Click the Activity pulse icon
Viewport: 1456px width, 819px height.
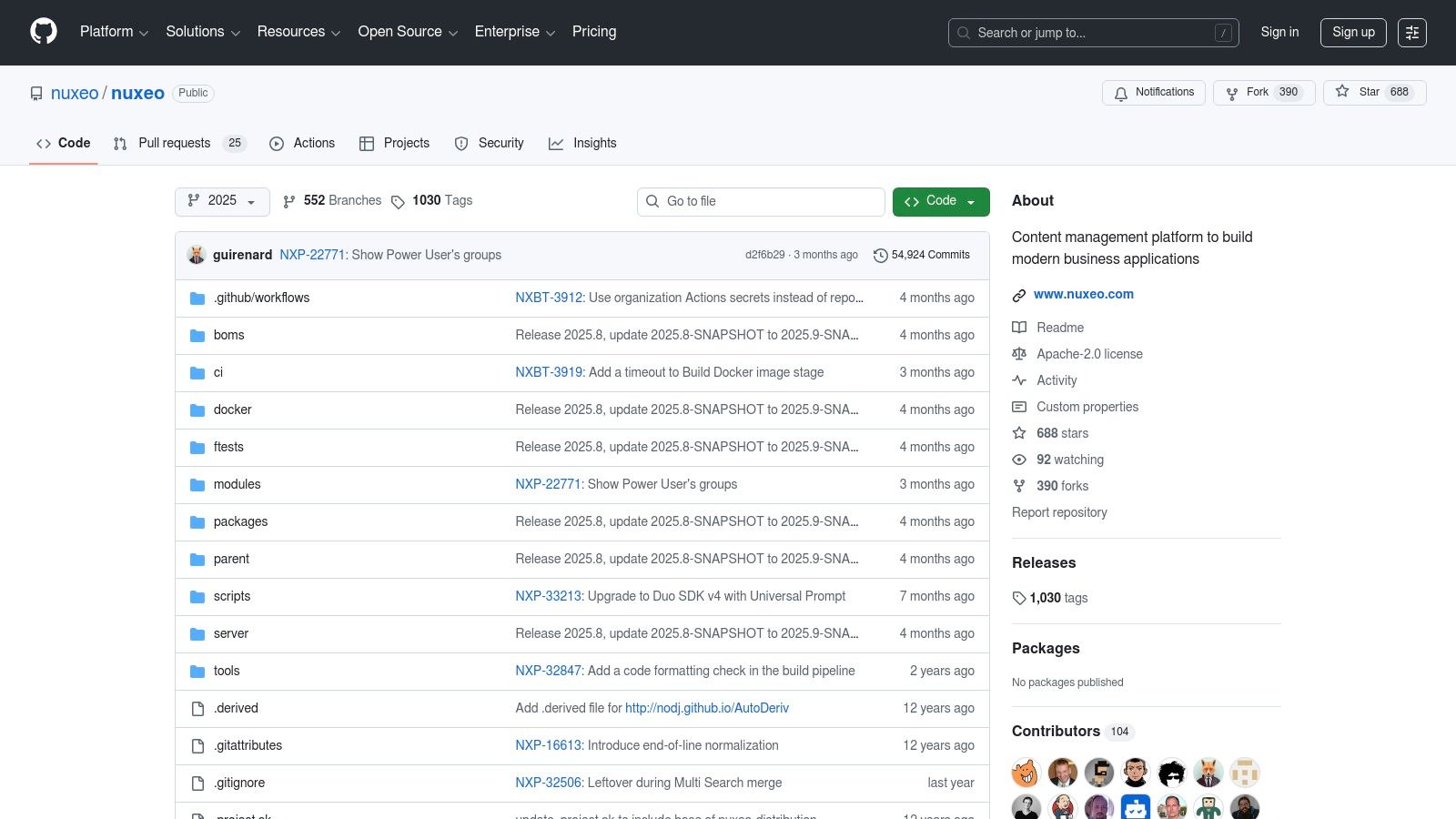[1019, 380]
